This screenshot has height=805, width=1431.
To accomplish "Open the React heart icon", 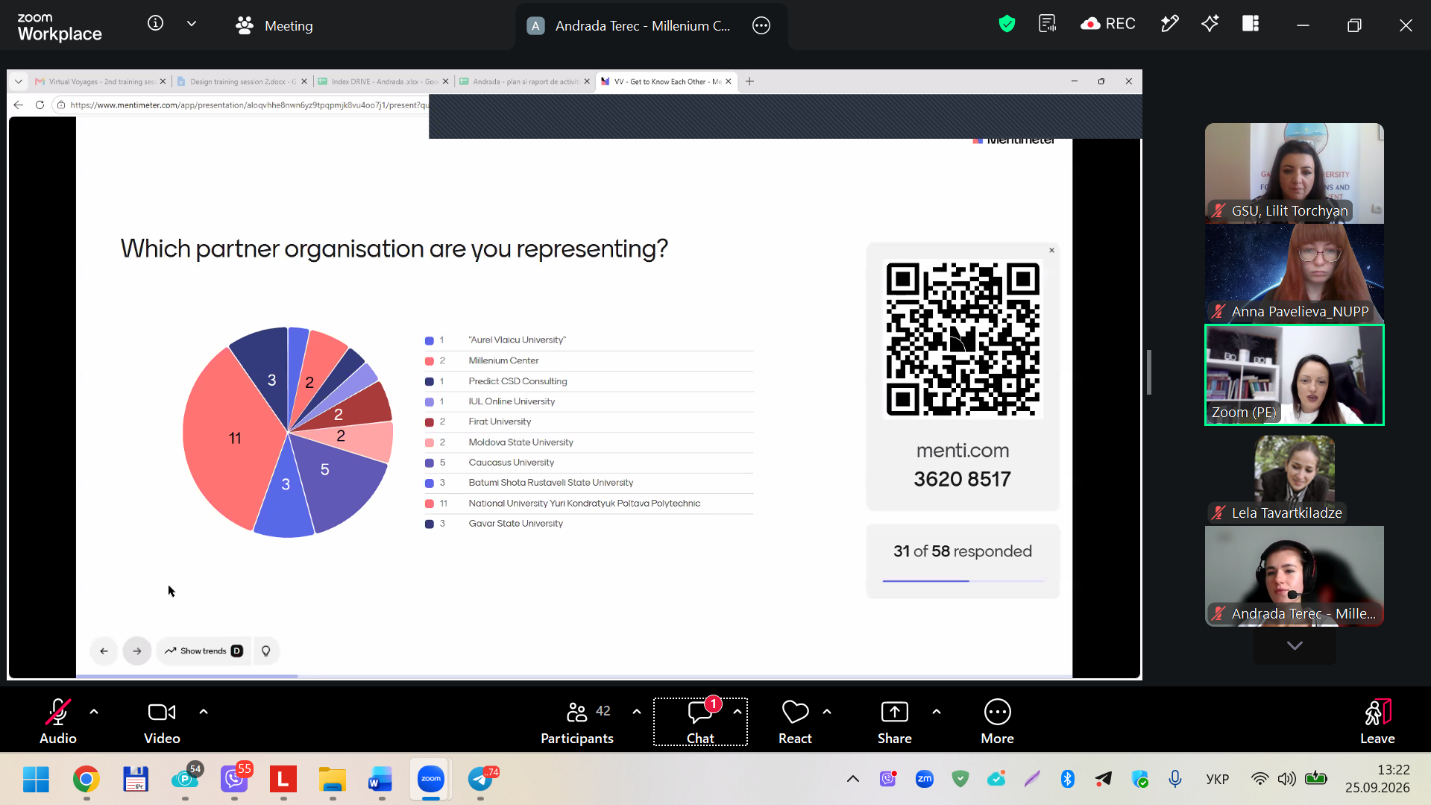I will pos(795,721).
